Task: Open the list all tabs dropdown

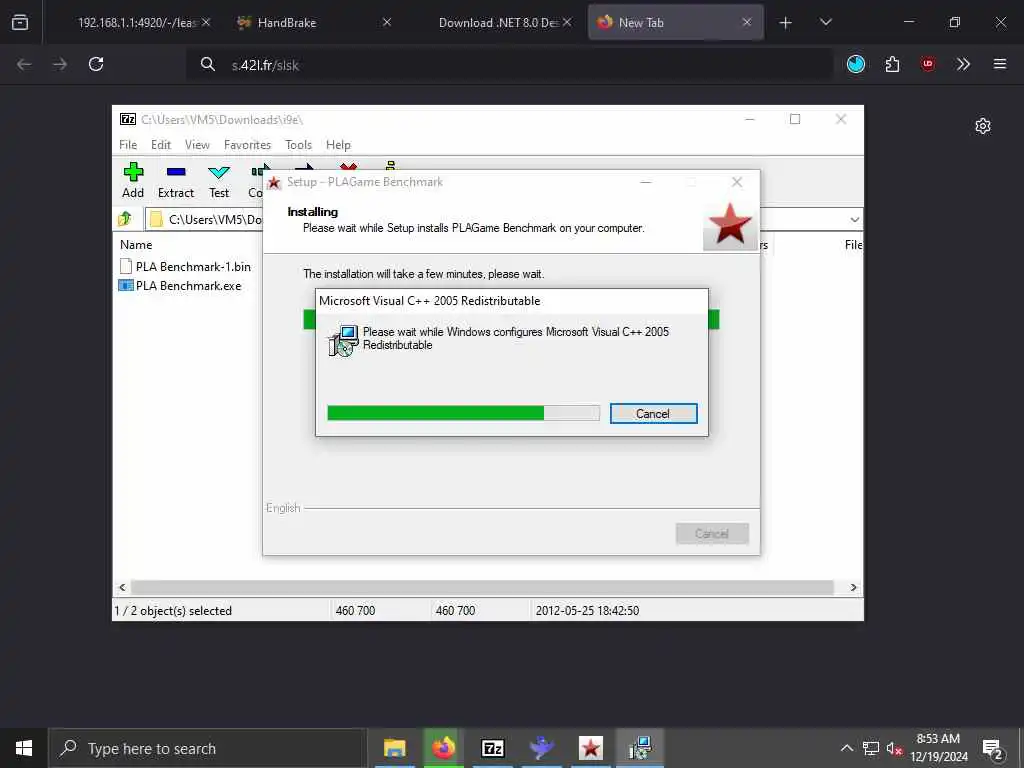Action: click(x=825, y=22)
